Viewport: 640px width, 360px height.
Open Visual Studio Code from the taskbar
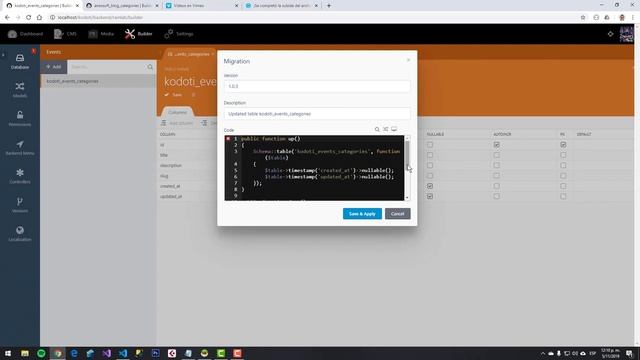point(123,353)
